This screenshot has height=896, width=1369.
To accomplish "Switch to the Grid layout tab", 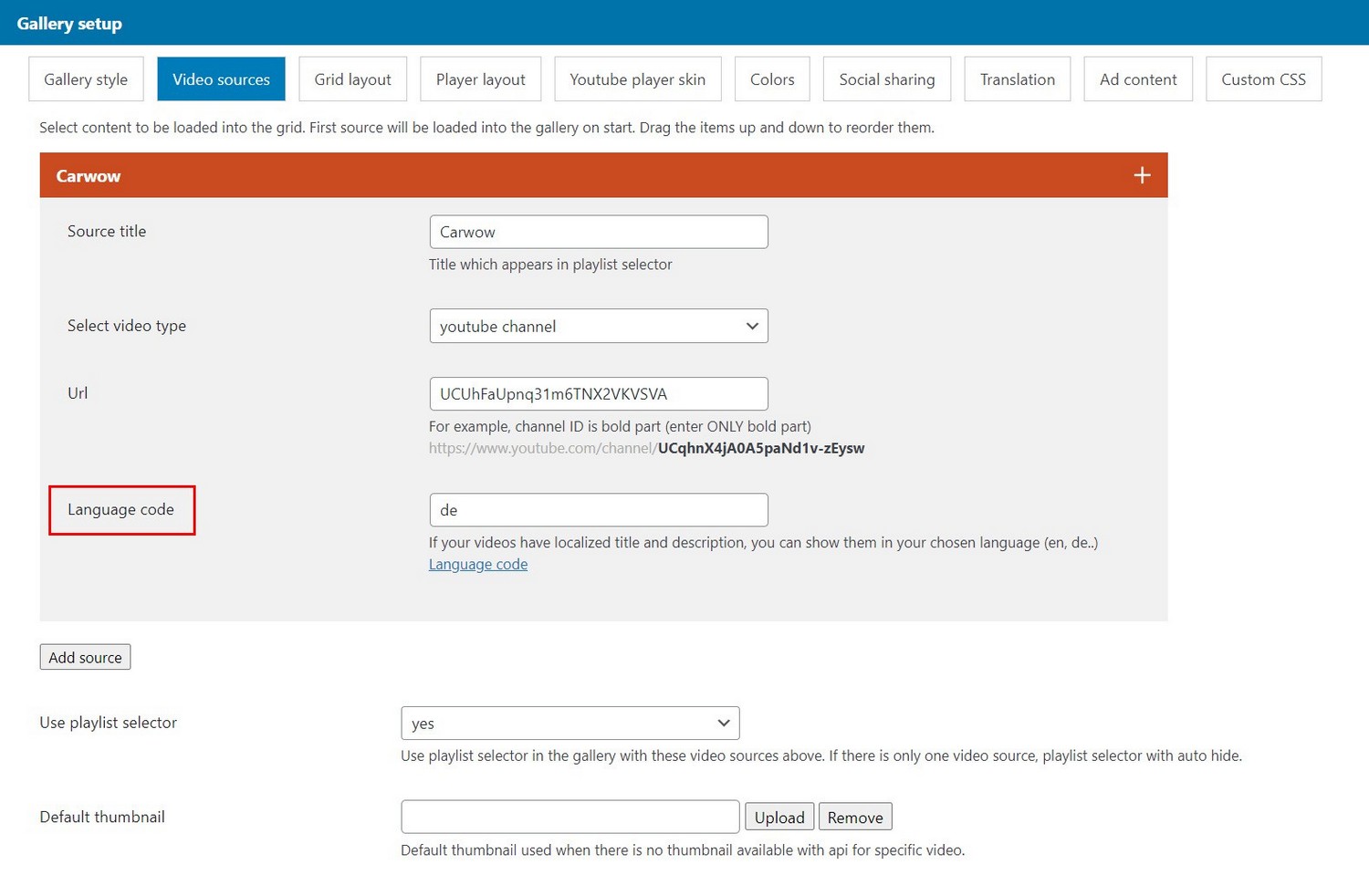I will [352, 79].
